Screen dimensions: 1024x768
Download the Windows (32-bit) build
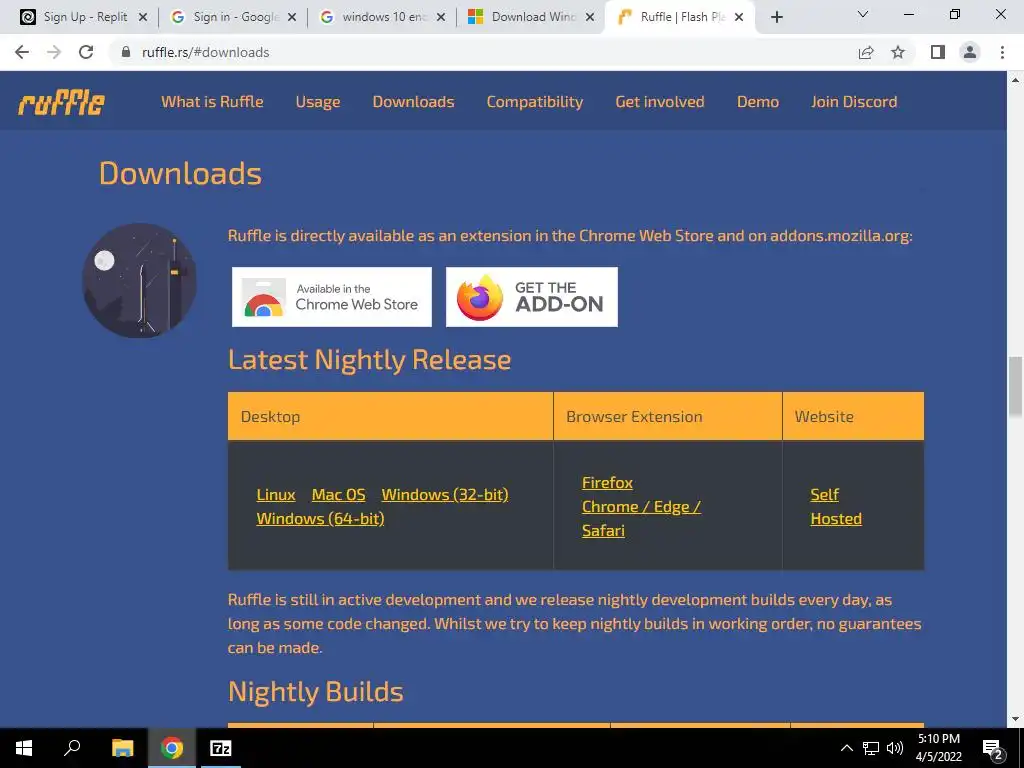click(x=445, y=494)
